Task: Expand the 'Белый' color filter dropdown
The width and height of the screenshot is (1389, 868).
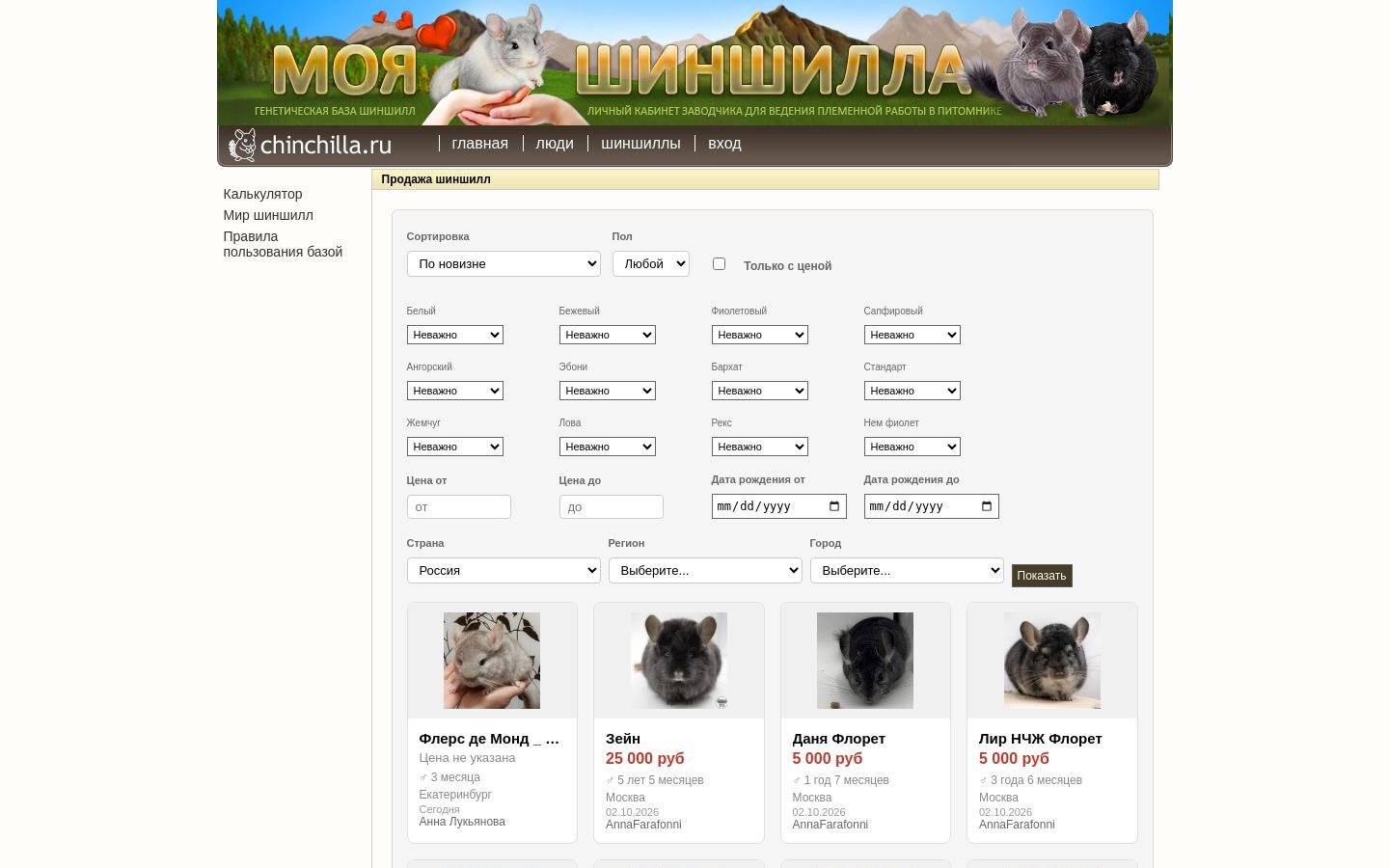Action: pyautogui.click(x=455, y=335)
